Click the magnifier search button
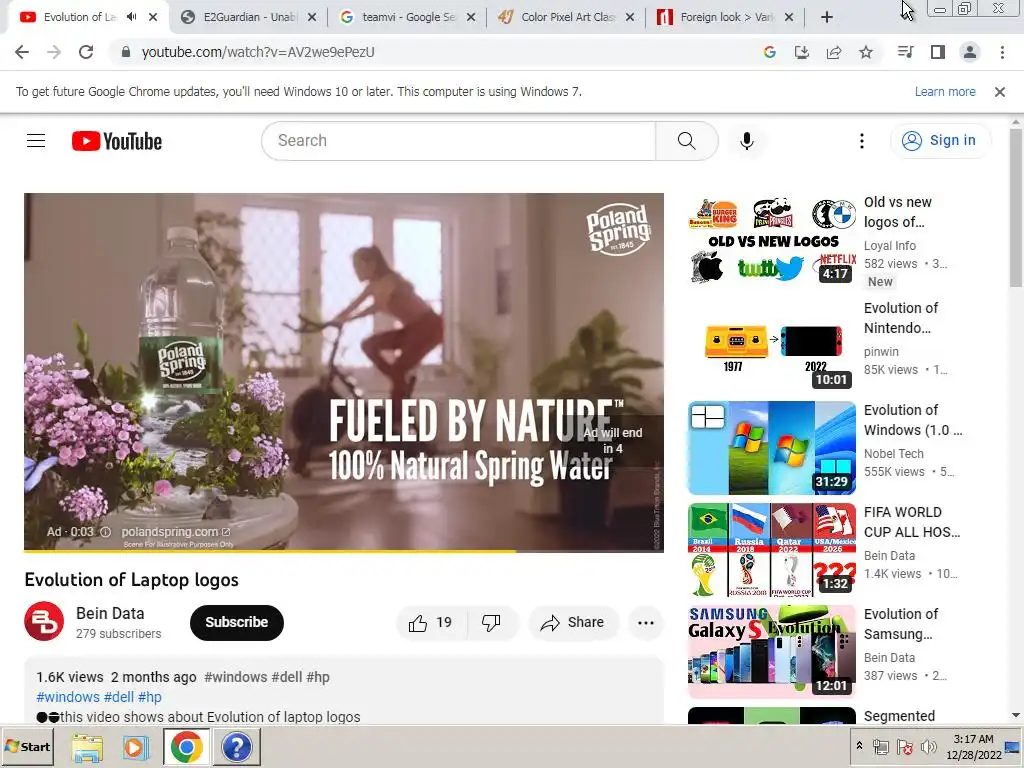 [686, 140]
